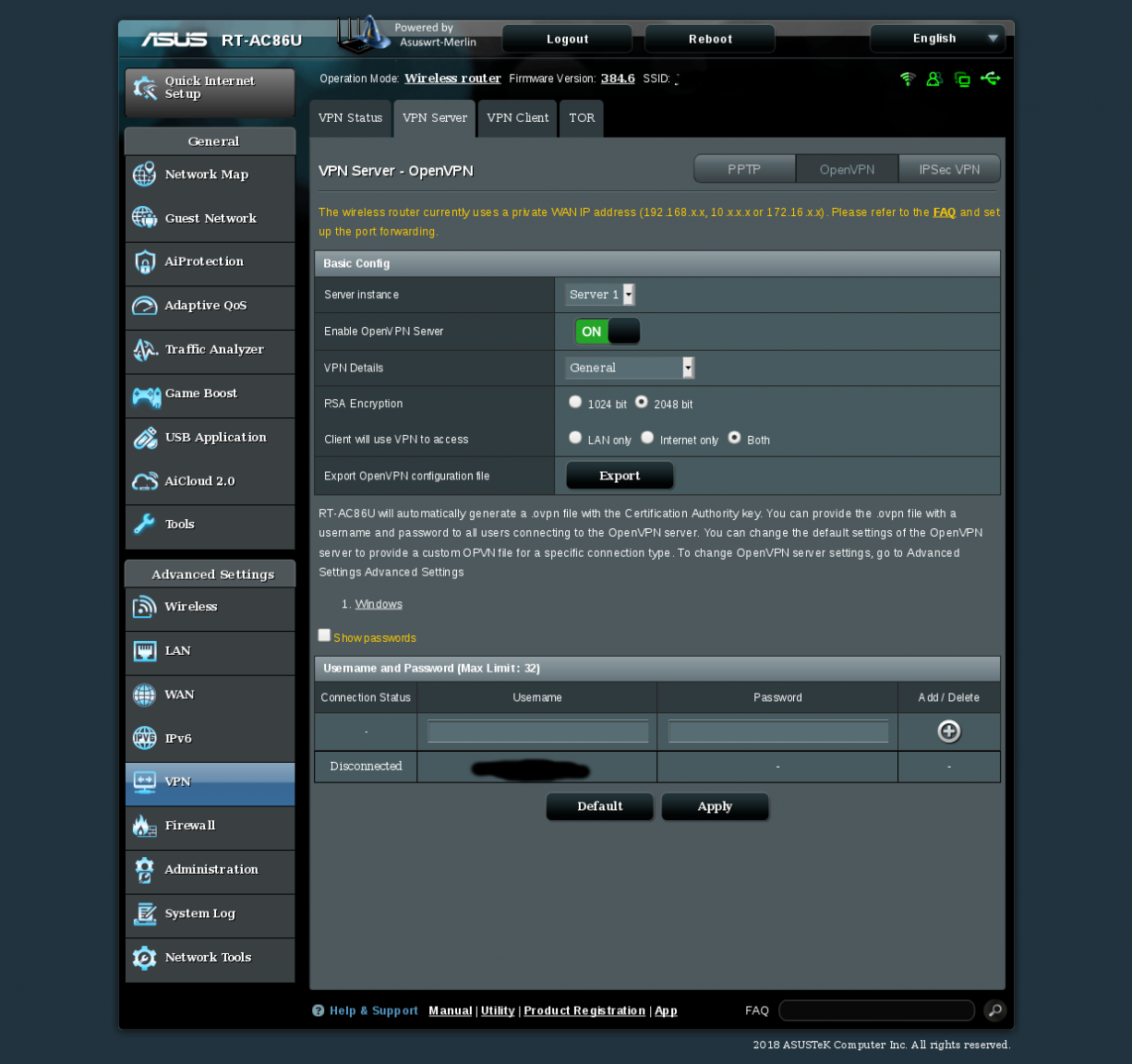Screen dimensions: 1132x1064
Task: Click the Firewall flame icon
Action: (x=144, y=826)
